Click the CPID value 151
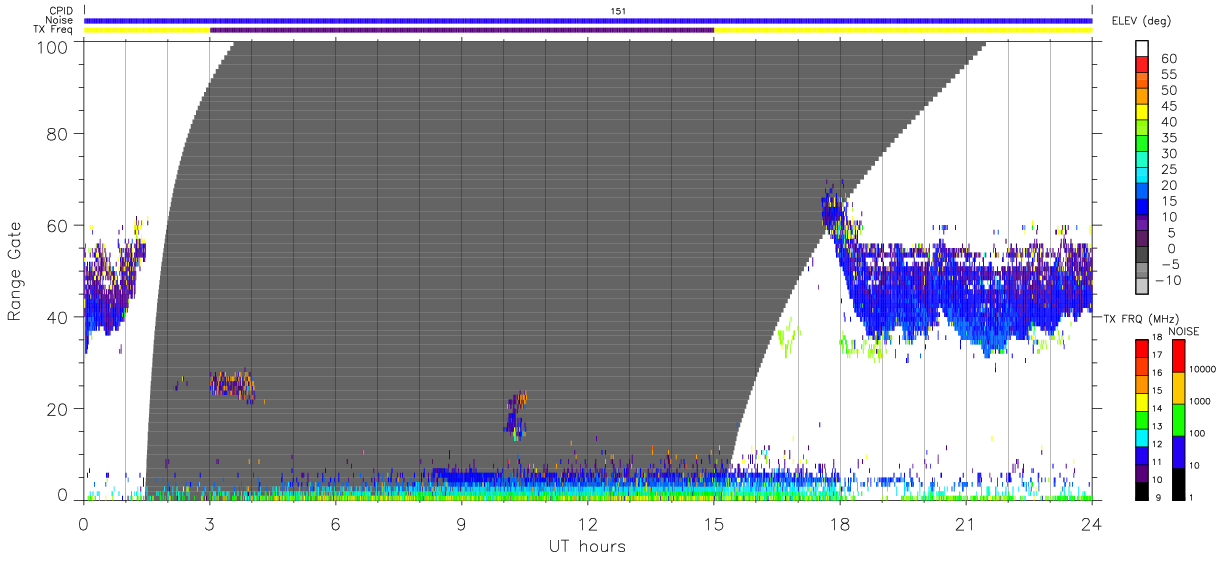 pos(619,10)
